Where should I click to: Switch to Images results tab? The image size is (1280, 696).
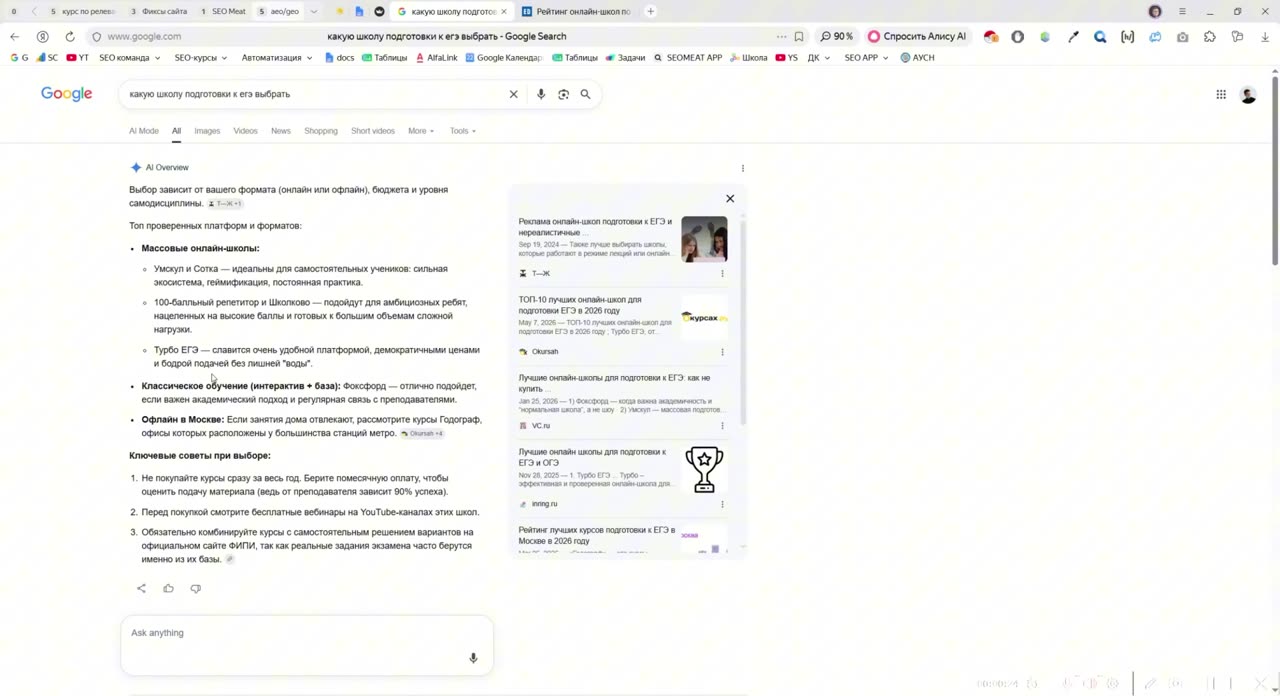(207, 131)
